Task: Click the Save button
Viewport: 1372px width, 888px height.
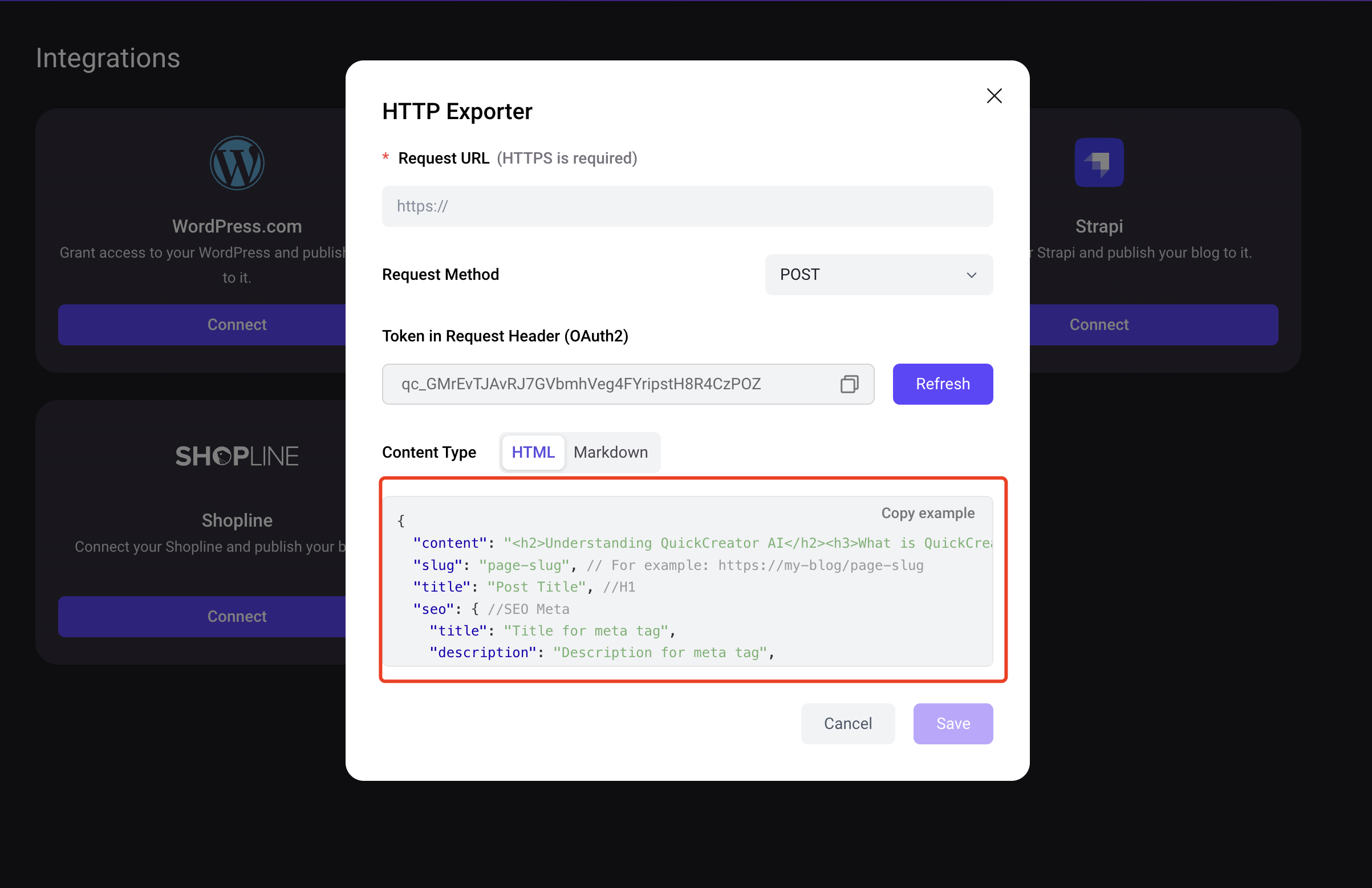Action: [953, 723]
